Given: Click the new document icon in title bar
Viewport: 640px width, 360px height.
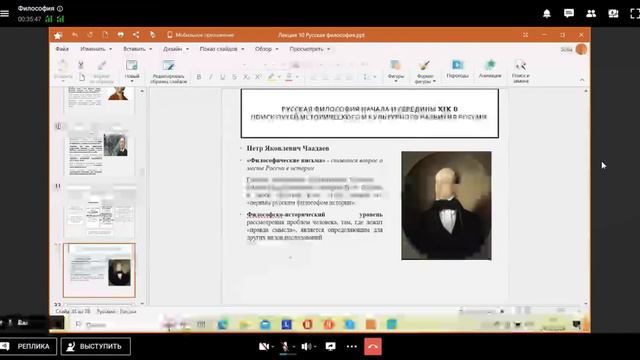Looking at the screenshot, I should 105,35.
